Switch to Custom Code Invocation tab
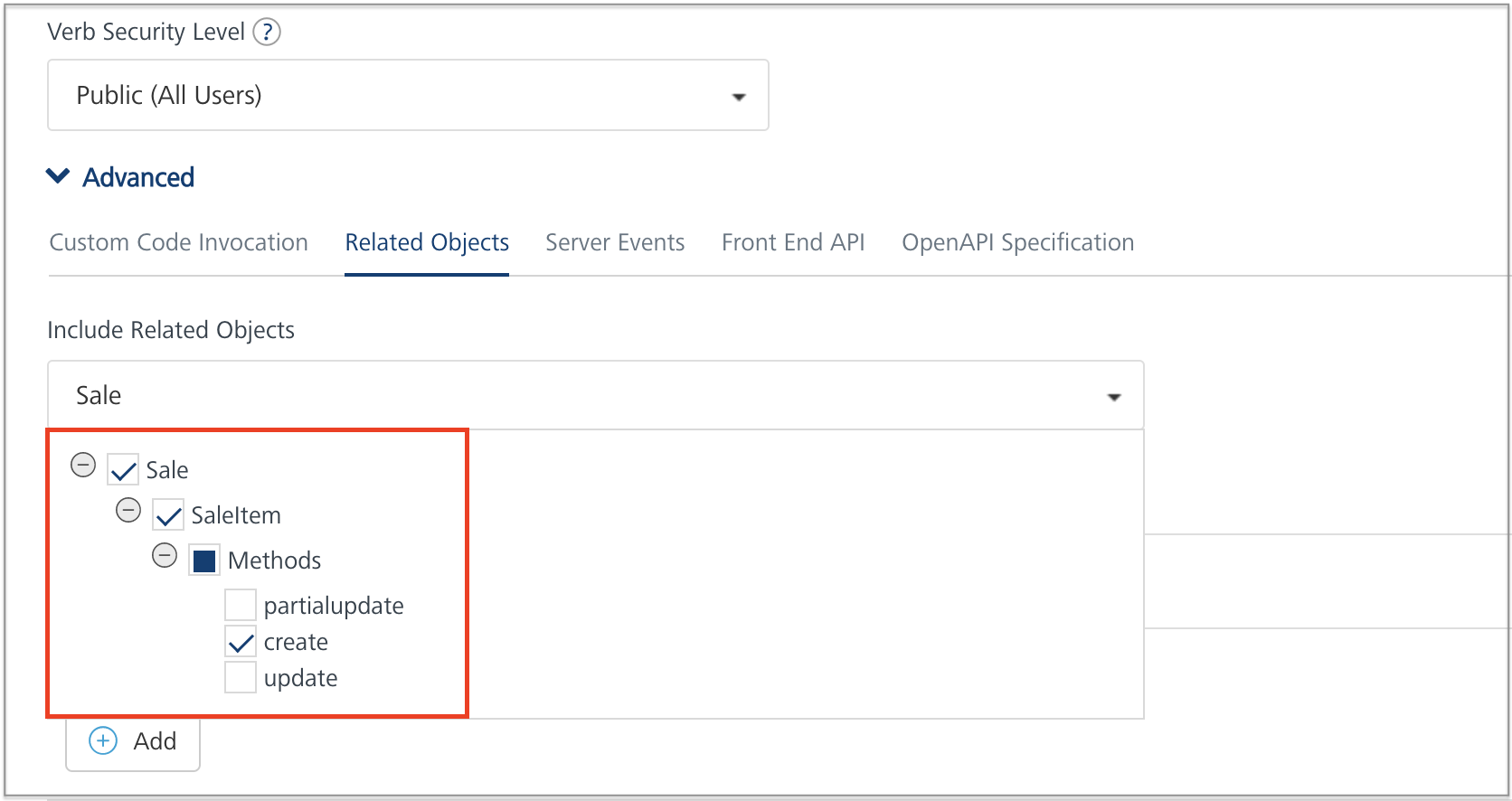Viewport: 1512px width, 801px height. (x=179, y=242)
